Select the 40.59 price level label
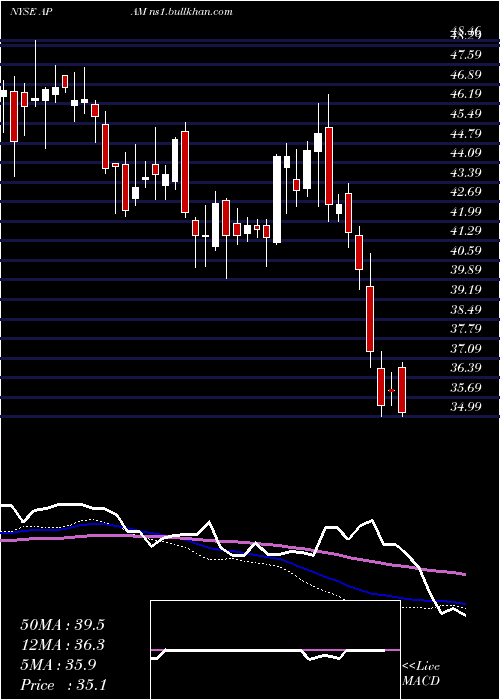Screen dimensions: 500x700 466,250
